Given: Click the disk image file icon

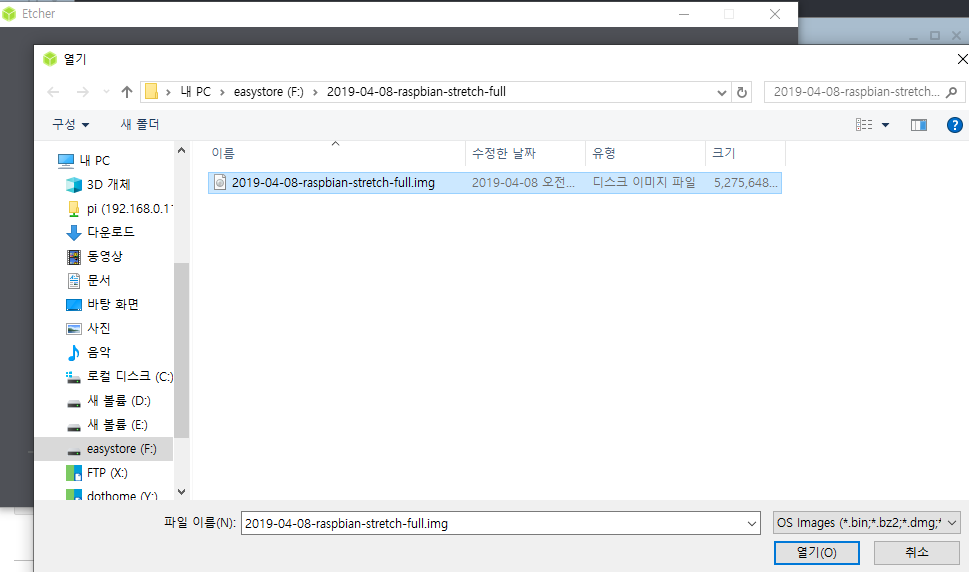Looking at the screenshot, I should [x=219, y=182].
